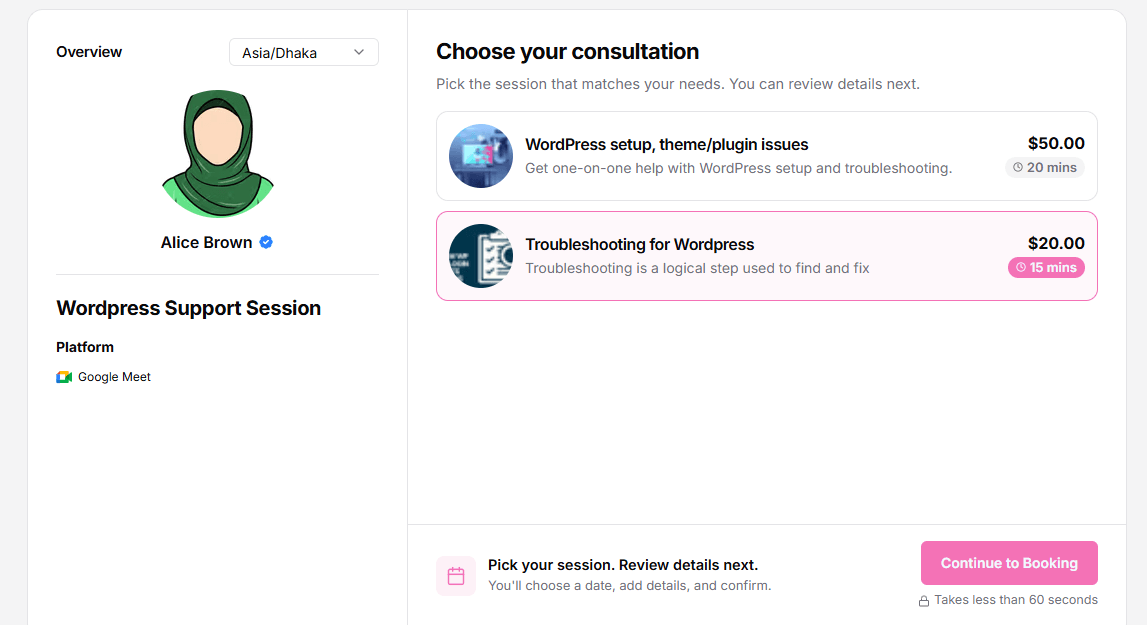The width and height of the screenshot is (1147, 625).
Task: Click the Google Meet platform label
Action: click(114, 377)
